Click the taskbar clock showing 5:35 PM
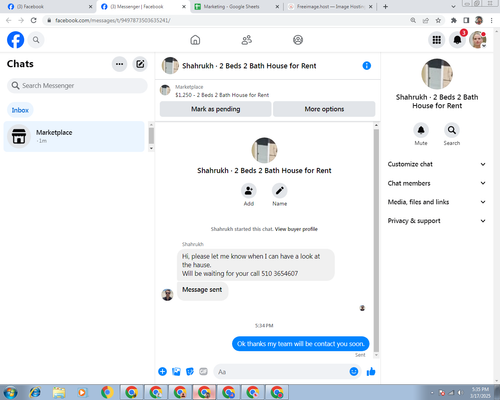The image size is (500, 400). (x=480, y=392)
